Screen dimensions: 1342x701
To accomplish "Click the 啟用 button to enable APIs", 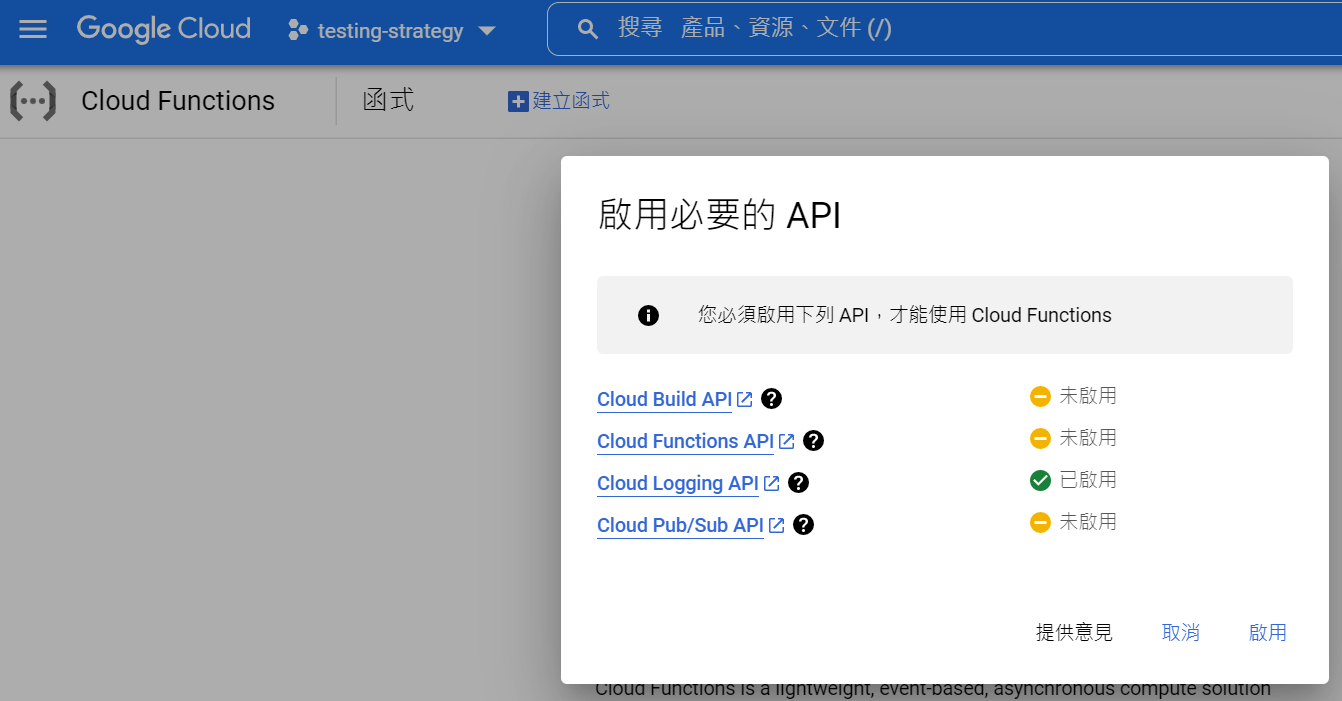I will tap(1267, 632).
